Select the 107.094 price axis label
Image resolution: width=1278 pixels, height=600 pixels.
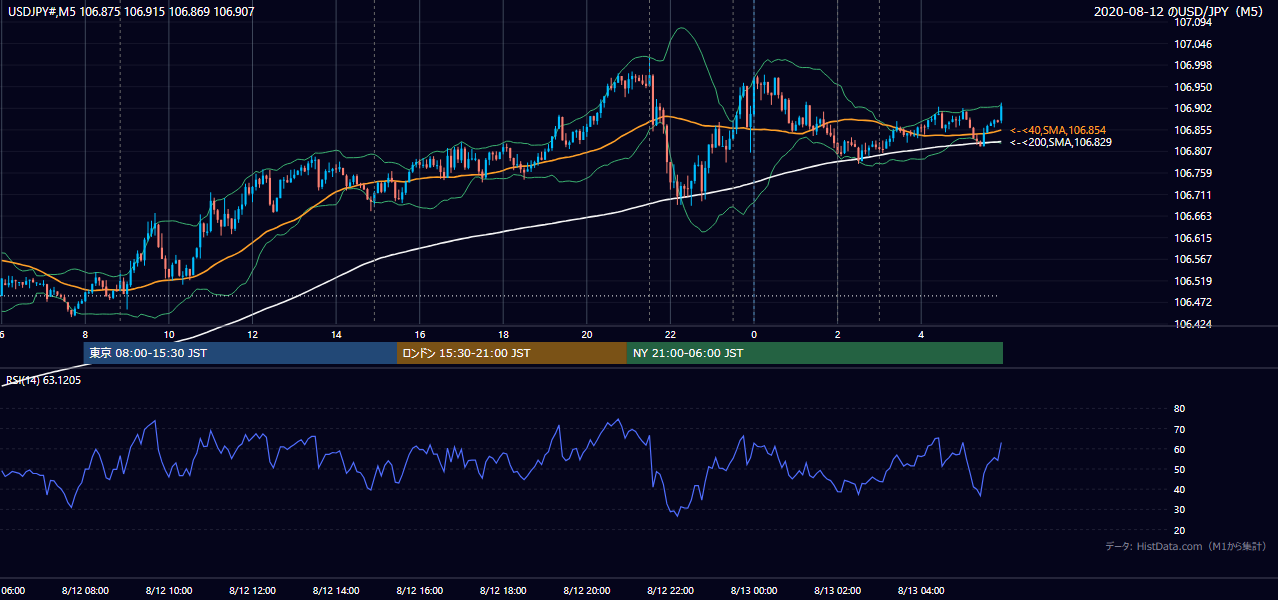click(x=1193, y=22)
